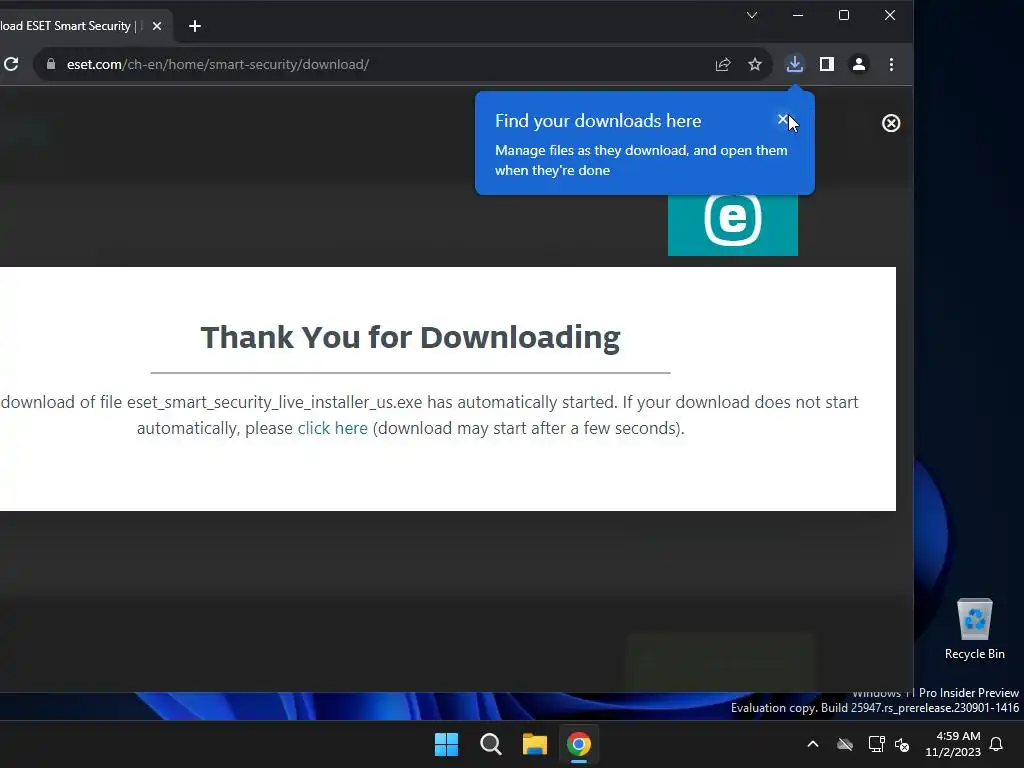
Task: Click the eset.com address bar URL
Action: (217, 64)
